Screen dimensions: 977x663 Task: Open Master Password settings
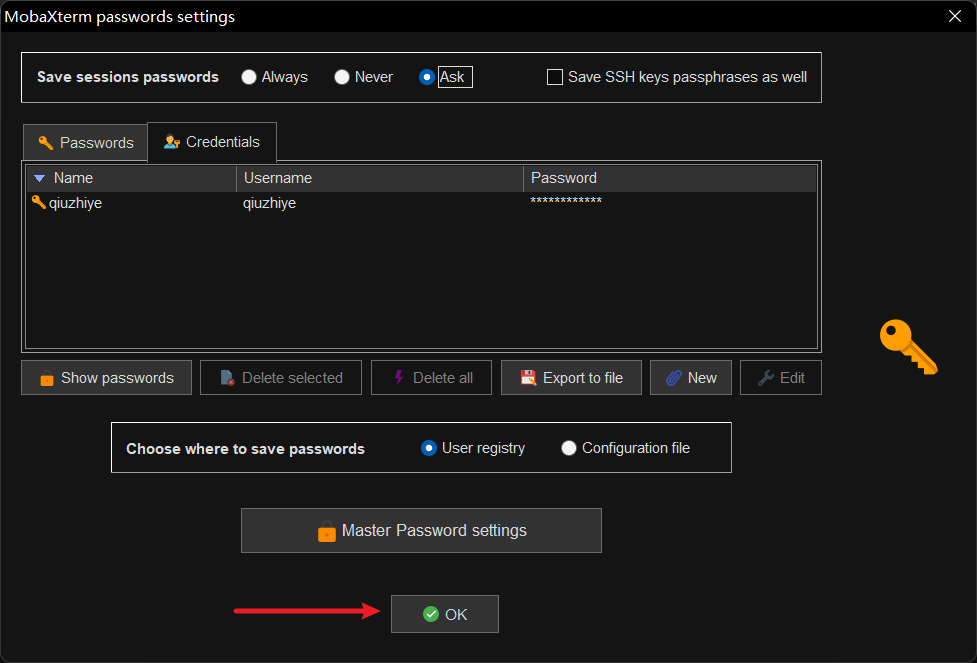(421, 530)
